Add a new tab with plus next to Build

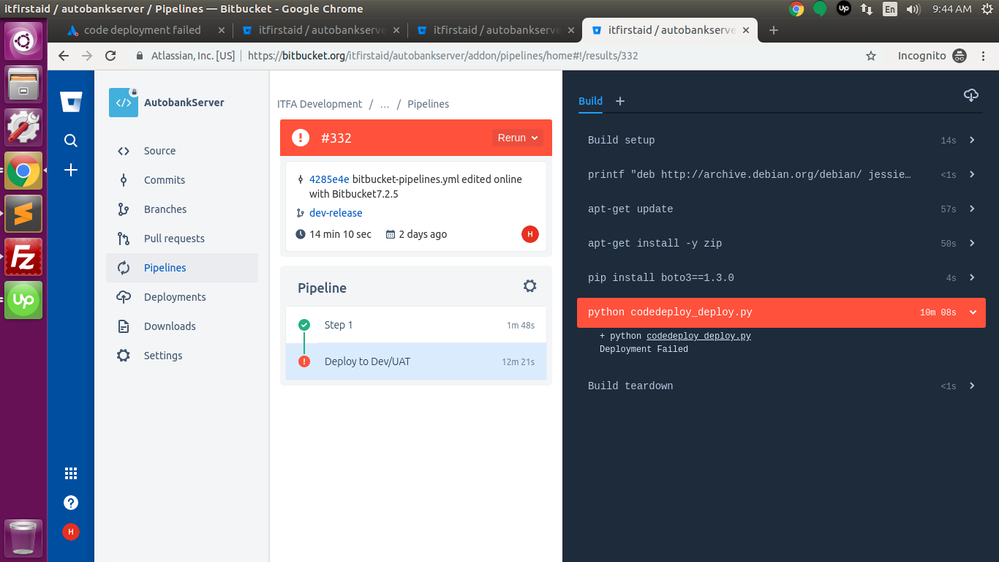(620, 101)
